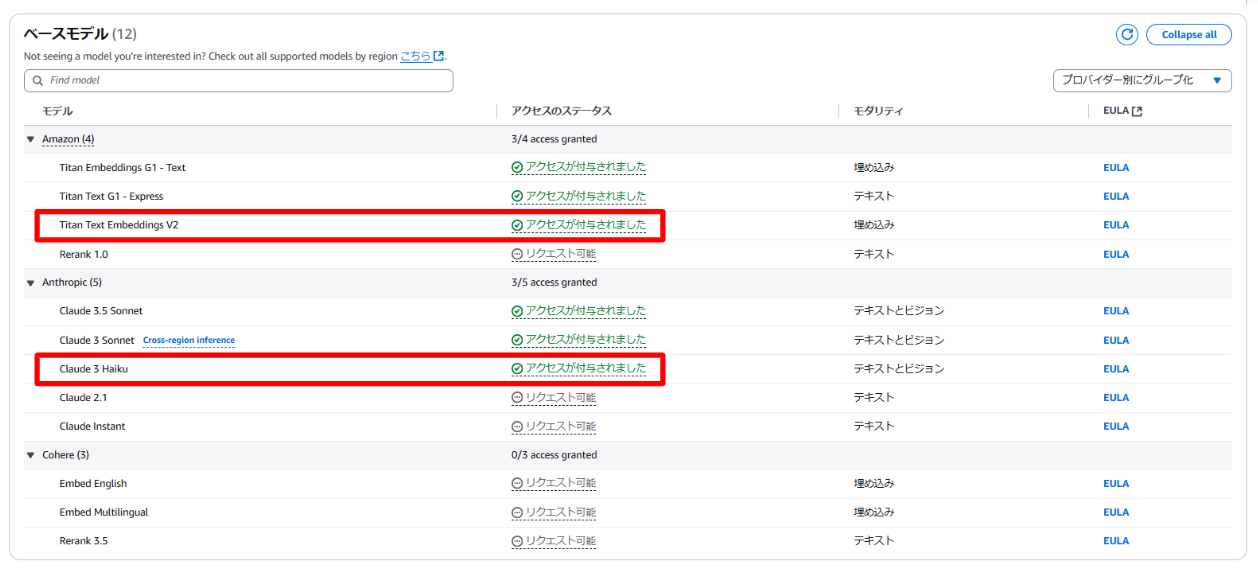Click access granted status for Claude 3.5 Sonnet
Image resolution: width=1258 pixels, height=574 pixels.
click(579, 311)
